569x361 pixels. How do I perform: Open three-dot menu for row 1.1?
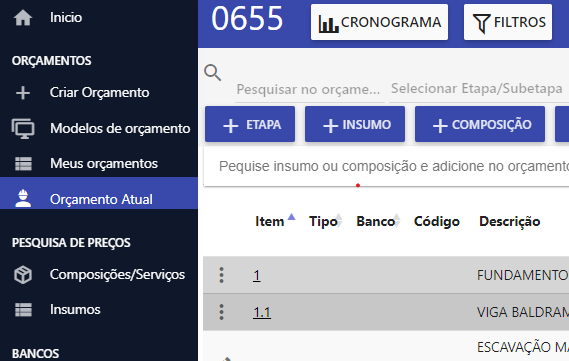[x=221, y=312]
